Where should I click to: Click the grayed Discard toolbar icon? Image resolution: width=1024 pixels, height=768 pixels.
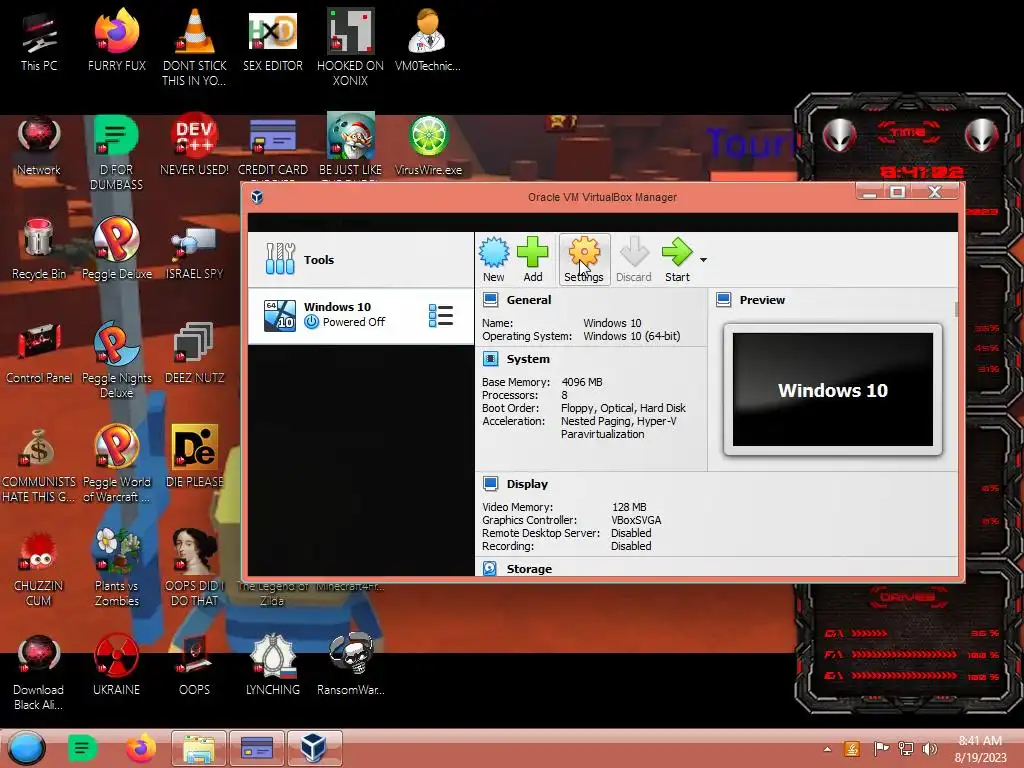coord(633,259)
